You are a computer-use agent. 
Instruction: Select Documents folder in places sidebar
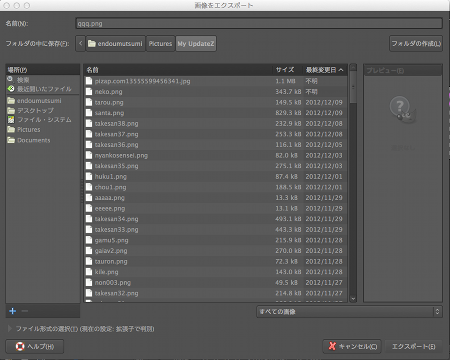[x=43, y=140]
